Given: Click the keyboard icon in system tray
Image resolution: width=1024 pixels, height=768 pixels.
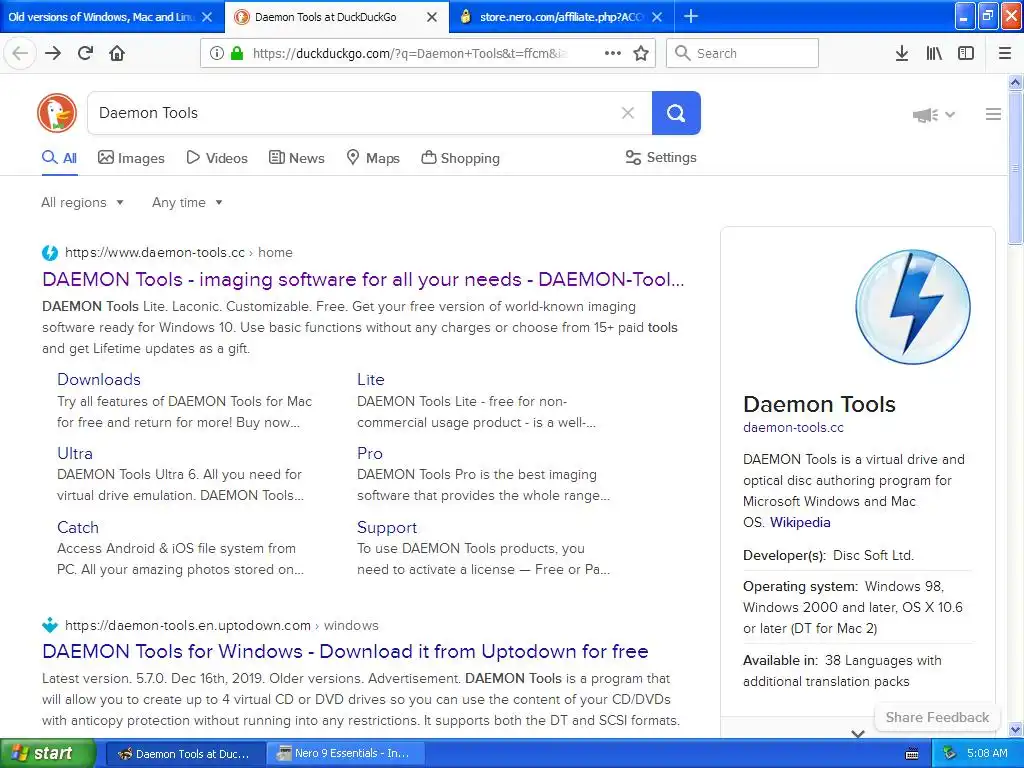Looking at the screenshot, I should point(912,754).
